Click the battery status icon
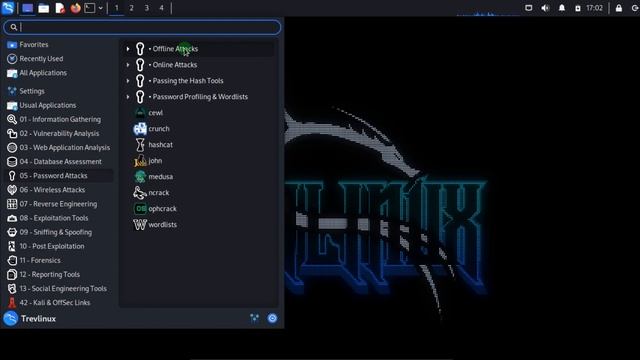640x360 pixels. [578, 8]
